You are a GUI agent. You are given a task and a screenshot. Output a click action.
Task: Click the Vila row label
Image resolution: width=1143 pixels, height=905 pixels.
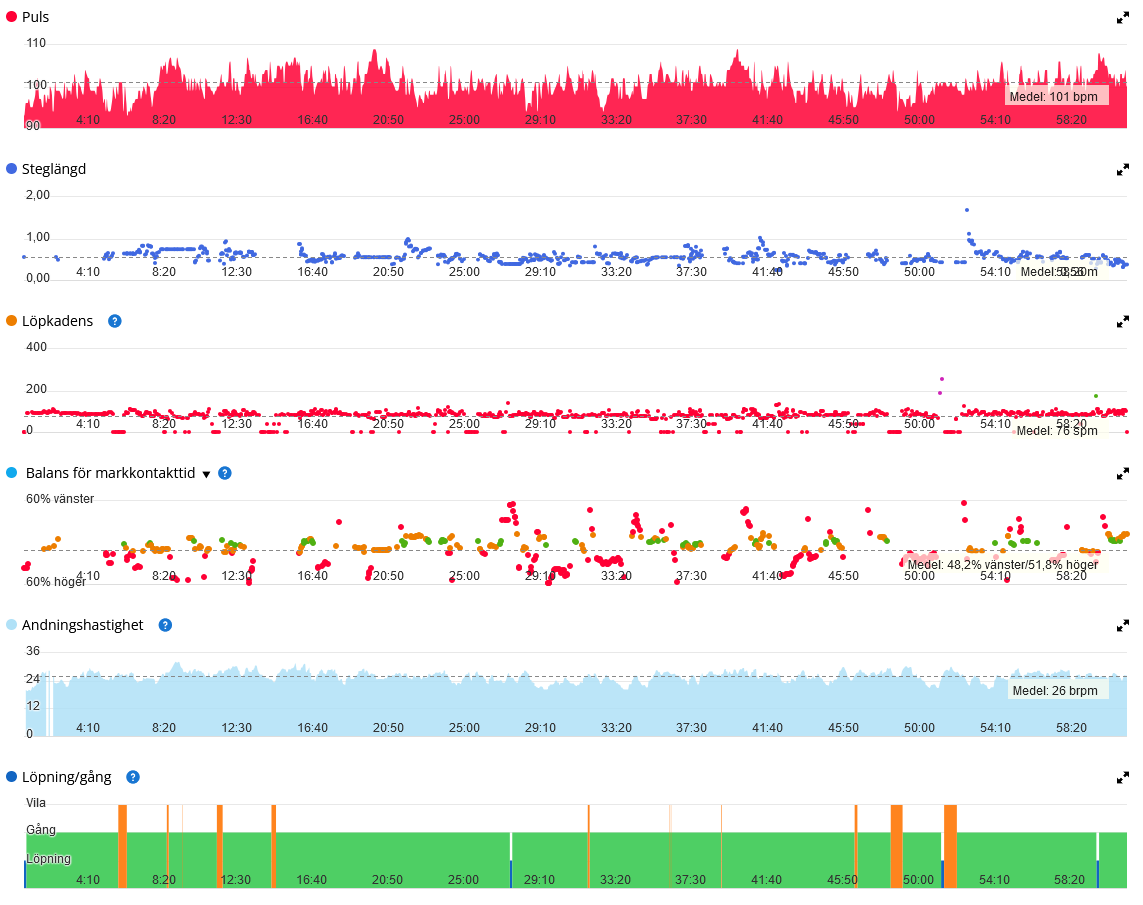[36, 803]
